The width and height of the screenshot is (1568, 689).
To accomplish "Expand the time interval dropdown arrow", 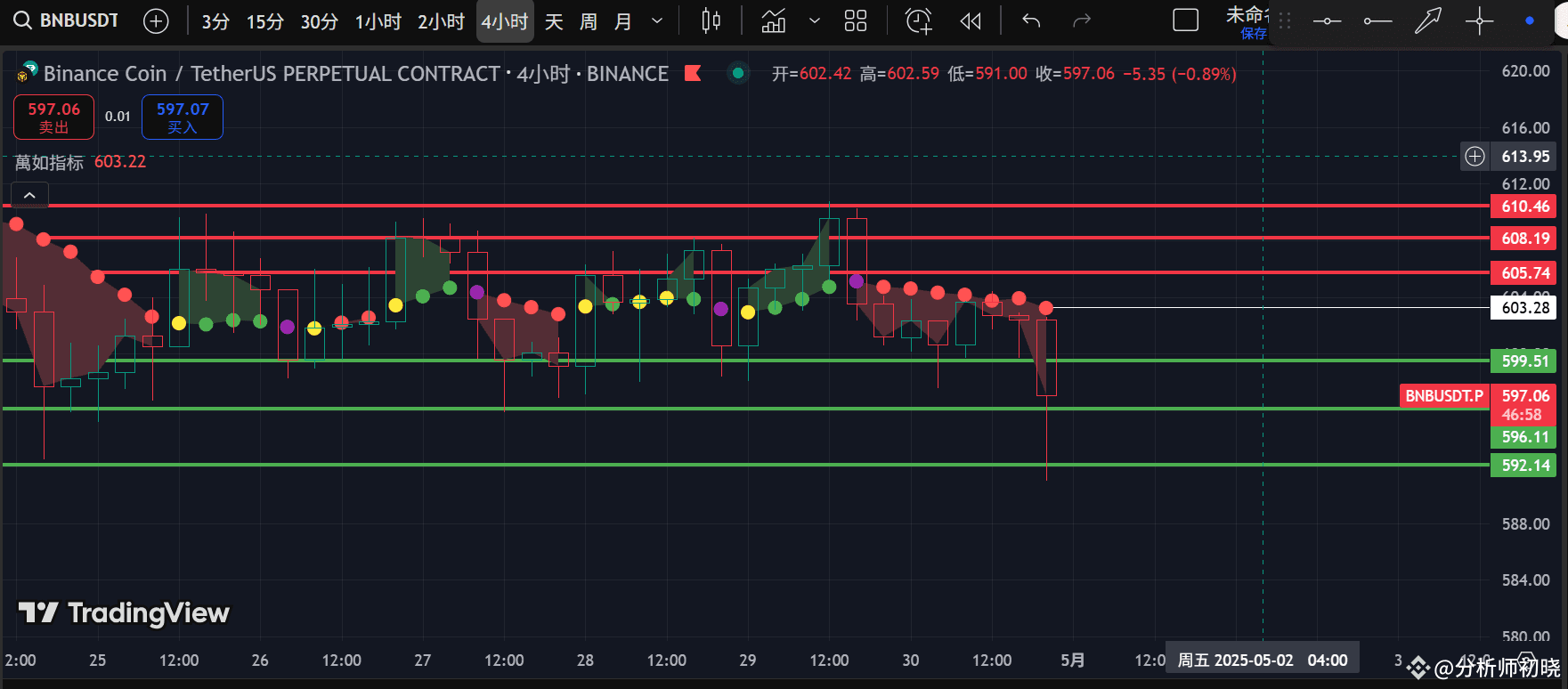I will point(657,21).
